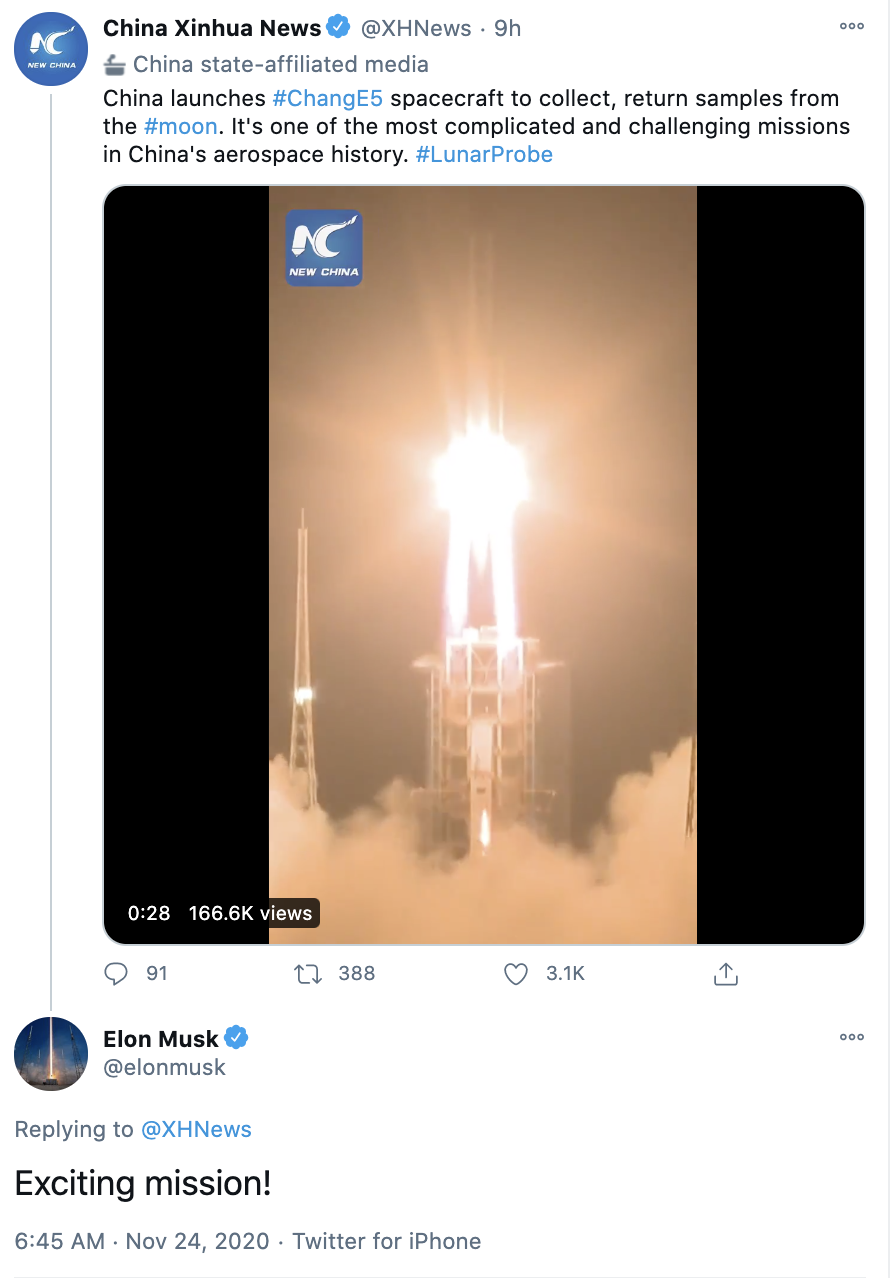
Task: Play the rocket launch video
Action: click(x=483, y=565)
